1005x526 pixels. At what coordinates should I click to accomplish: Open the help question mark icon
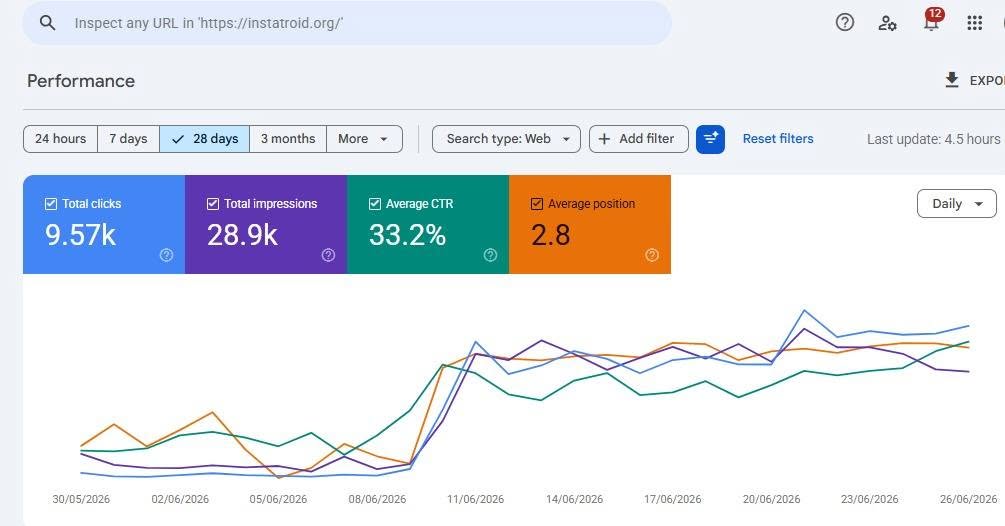(845, 22)
